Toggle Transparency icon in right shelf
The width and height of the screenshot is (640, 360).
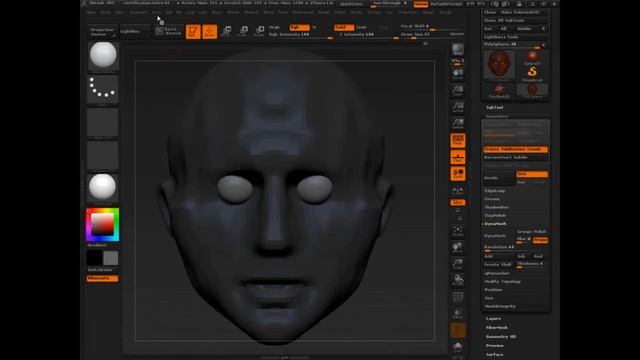pyautogui.click(x=458, y=313)
